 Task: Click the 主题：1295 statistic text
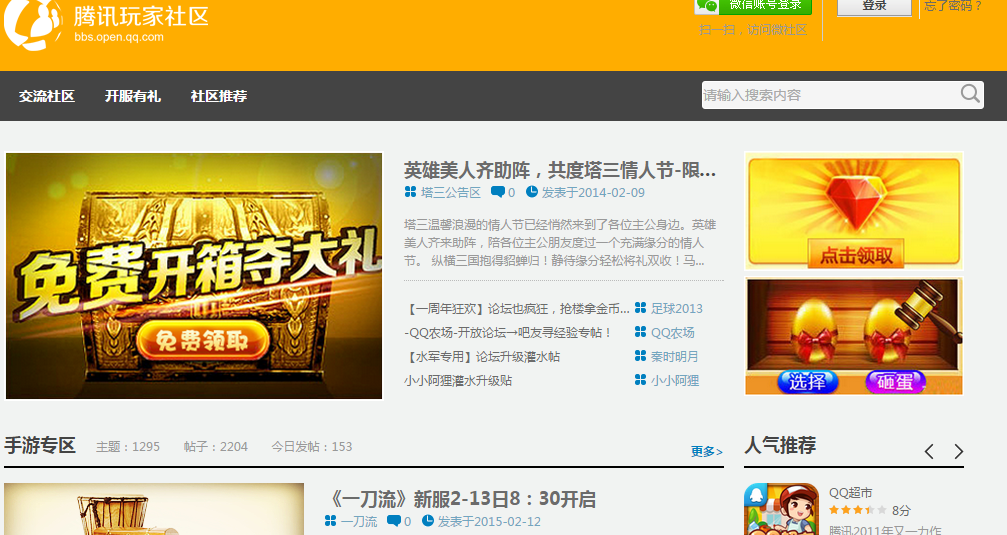click(128, 446)
